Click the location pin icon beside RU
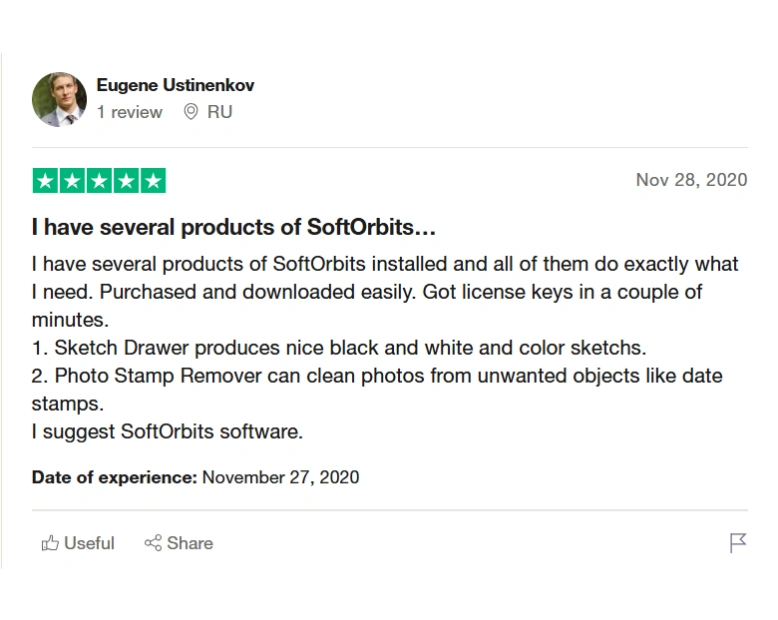The height and width of the screenshot is (620, 778). coord(191,112)
